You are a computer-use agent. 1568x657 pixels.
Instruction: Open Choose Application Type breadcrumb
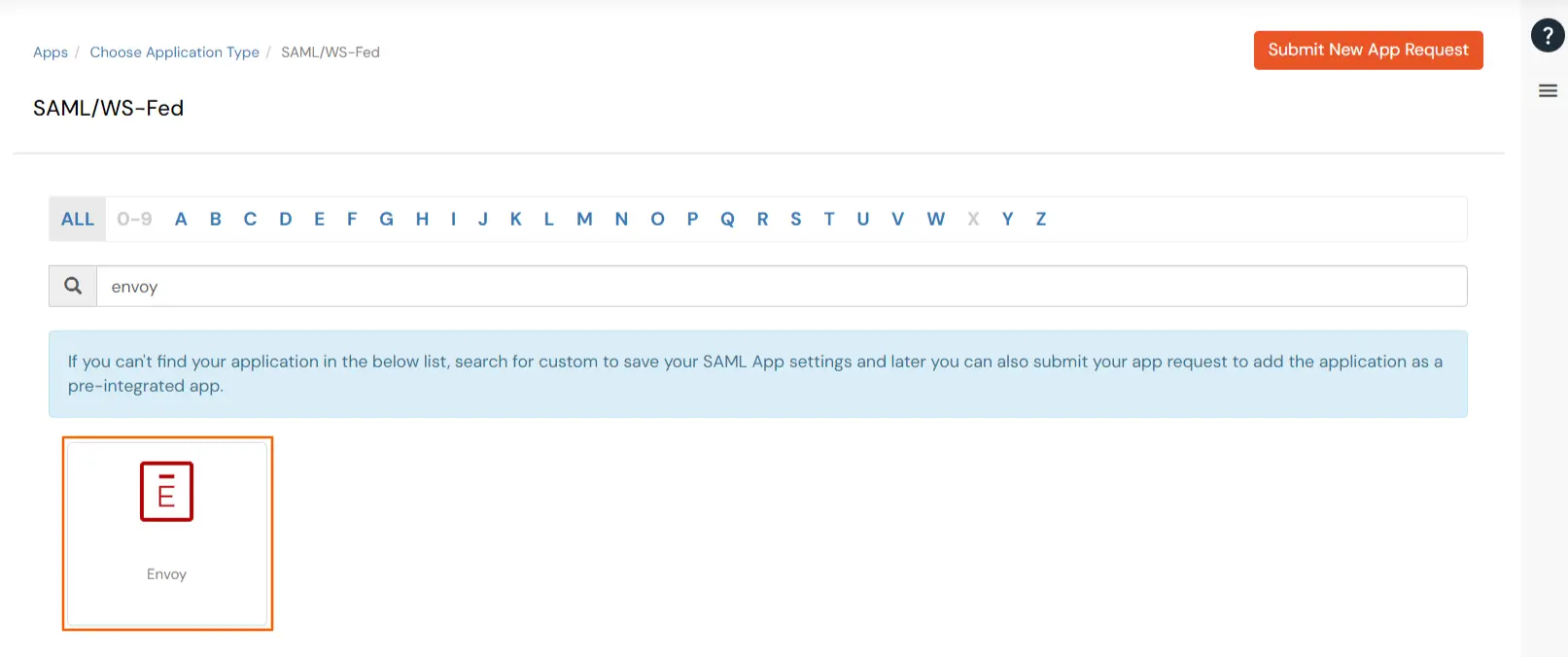(x=175, y=52)
